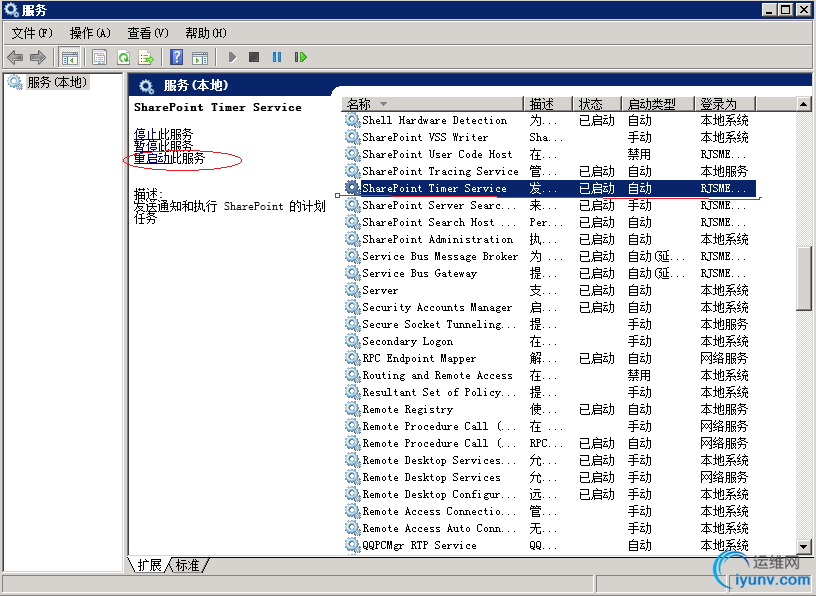The height and width of the screenshot is (596, 816).
Task: Click the Pause service toolbar icon
Action: 277,57
